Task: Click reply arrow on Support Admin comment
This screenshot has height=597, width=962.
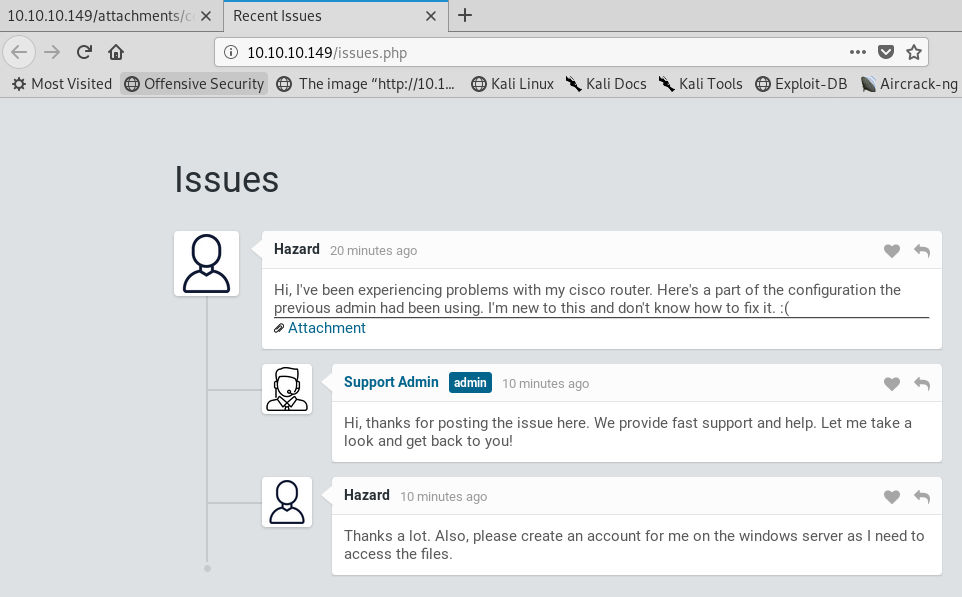Action: pos(922,383)
